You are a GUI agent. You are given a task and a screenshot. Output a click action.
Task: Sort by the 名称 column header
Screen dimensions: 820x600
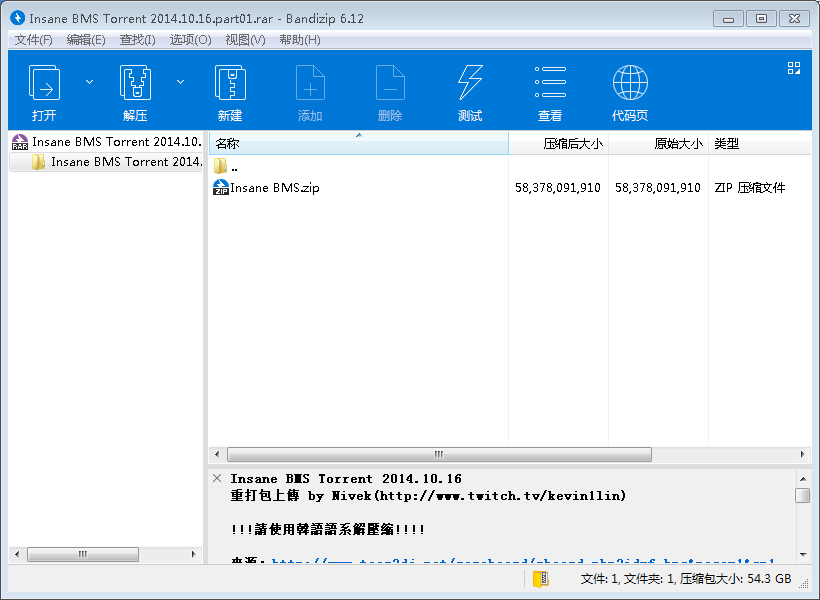359,143
